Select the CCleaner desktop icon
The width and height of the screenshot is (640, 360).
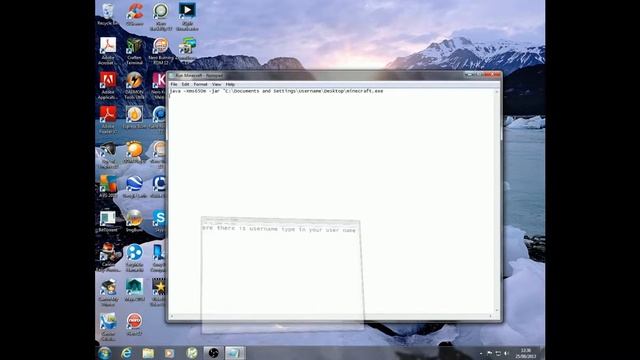click(x=134, y=14)
